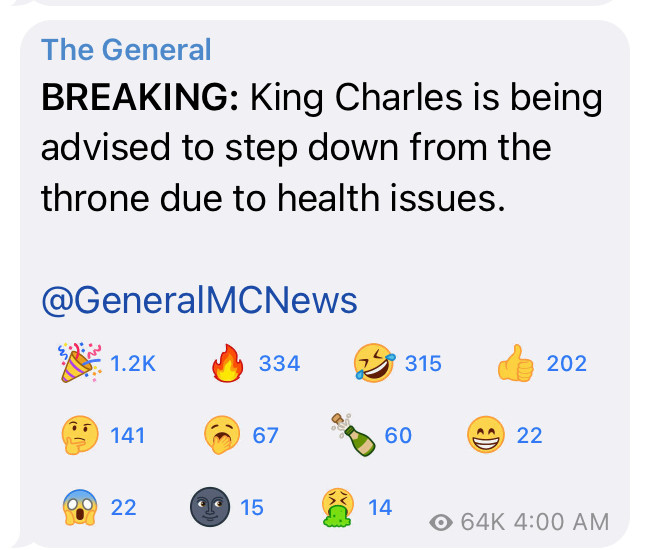The image size is (650, 550).
Task: Toggle the 202 thumbs up count
Action: coord(566,364)
